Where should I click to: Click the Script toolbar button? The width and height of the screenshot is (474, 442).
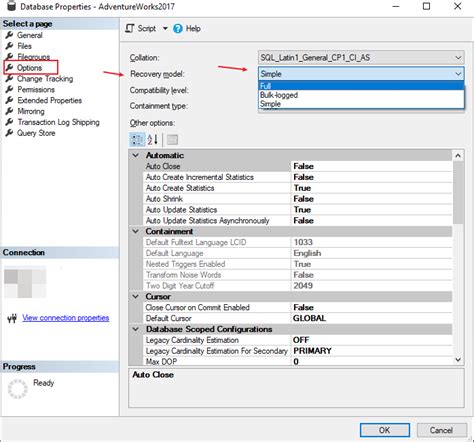click(x=141, y=29)
